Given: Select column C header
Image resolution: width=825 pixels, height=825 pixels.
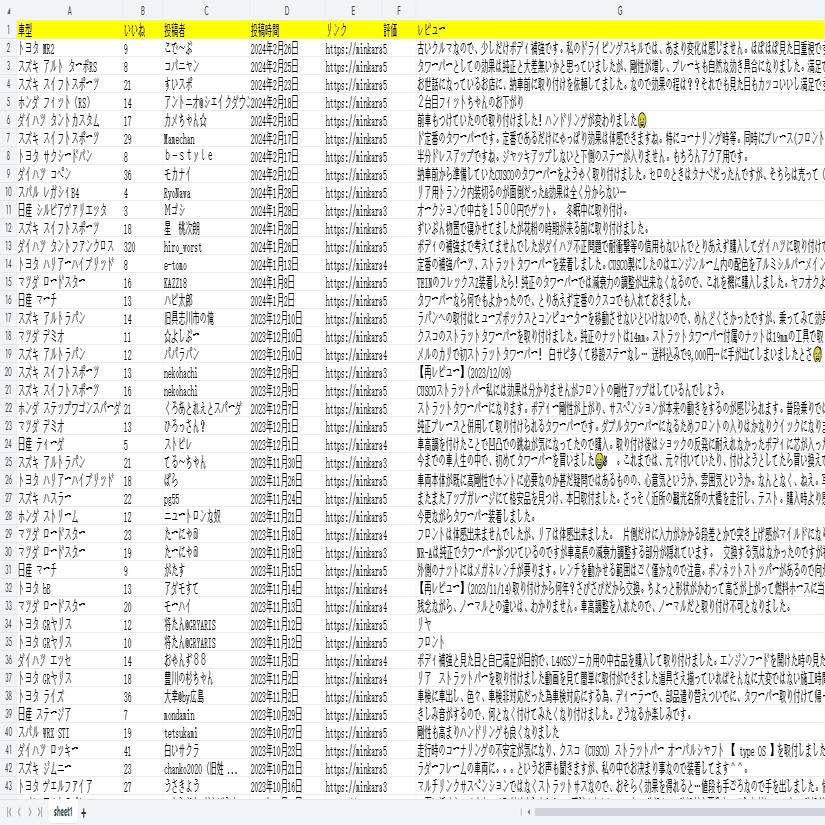Looking at the screenshot, I should point(206,11).
